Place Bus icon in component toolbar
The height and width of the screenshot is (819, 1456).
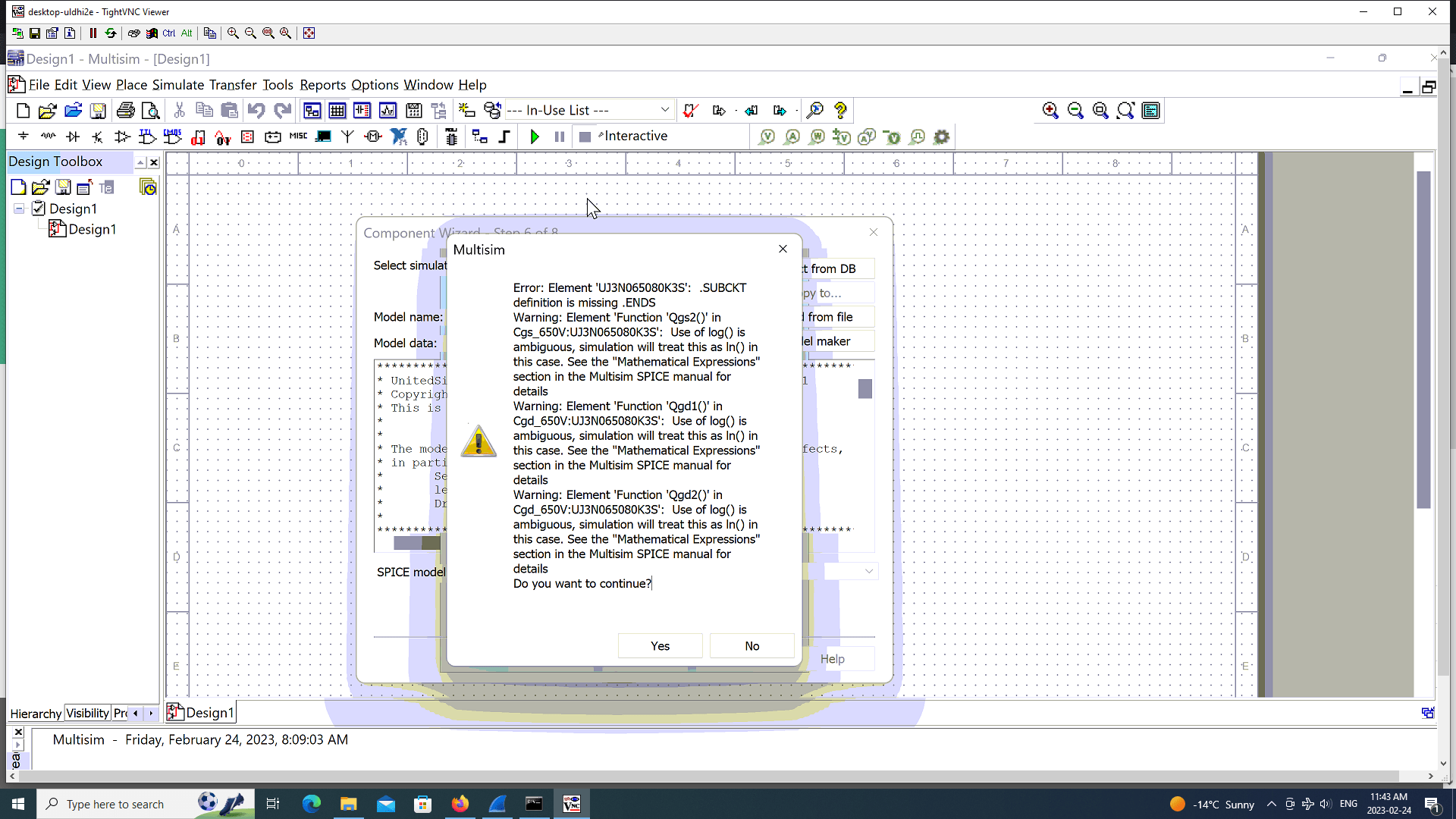pos(504,136)
